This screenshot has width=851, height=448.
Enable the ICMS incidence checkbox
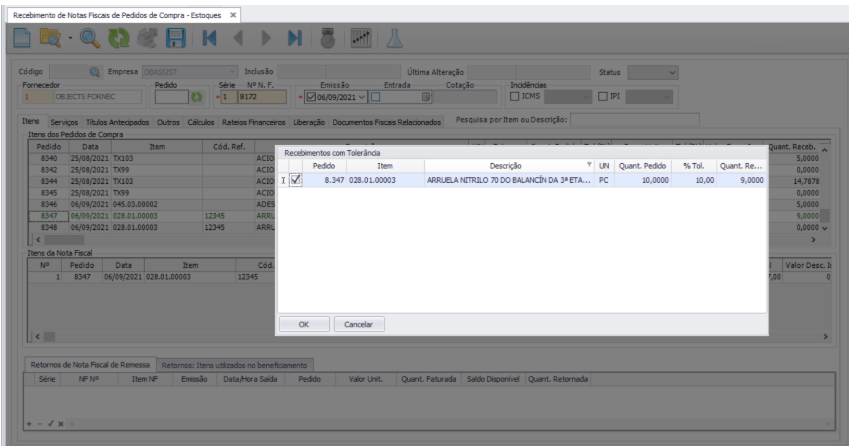click(515, 96)
